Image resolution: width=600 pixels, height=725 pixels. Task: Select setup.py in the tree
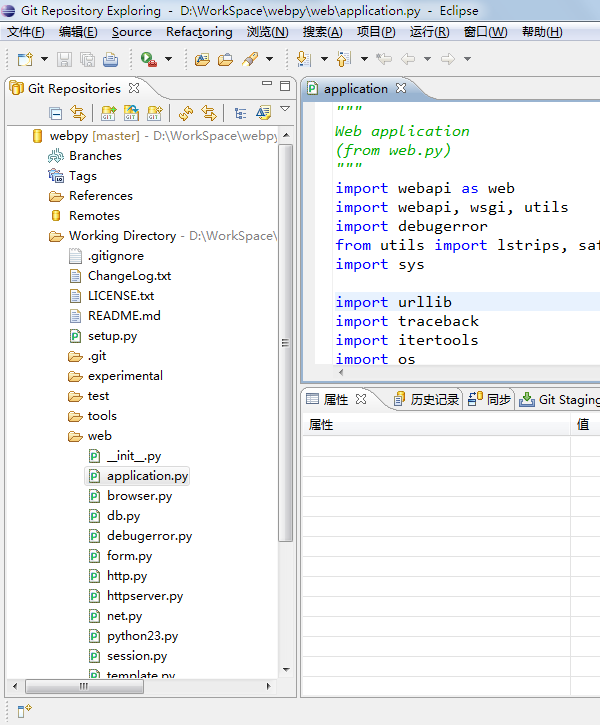(104, 336)
